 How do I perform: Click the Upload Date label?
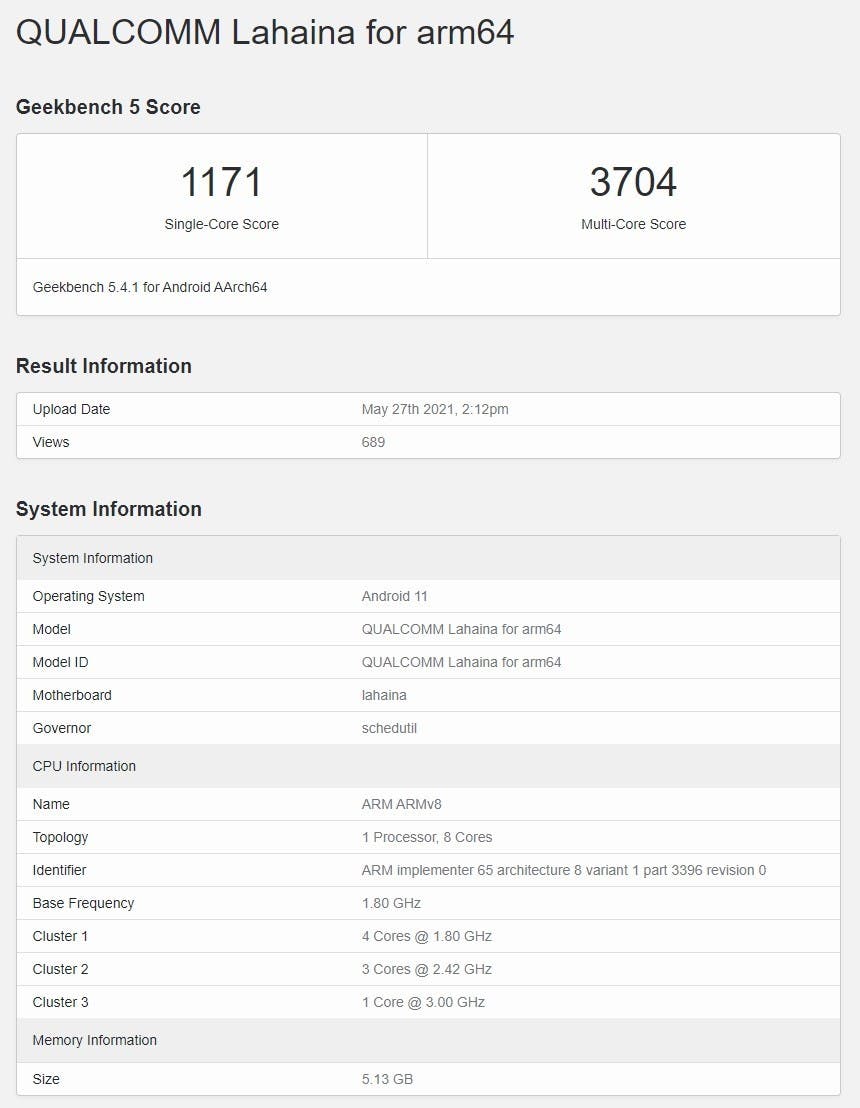tap(71, 409)
